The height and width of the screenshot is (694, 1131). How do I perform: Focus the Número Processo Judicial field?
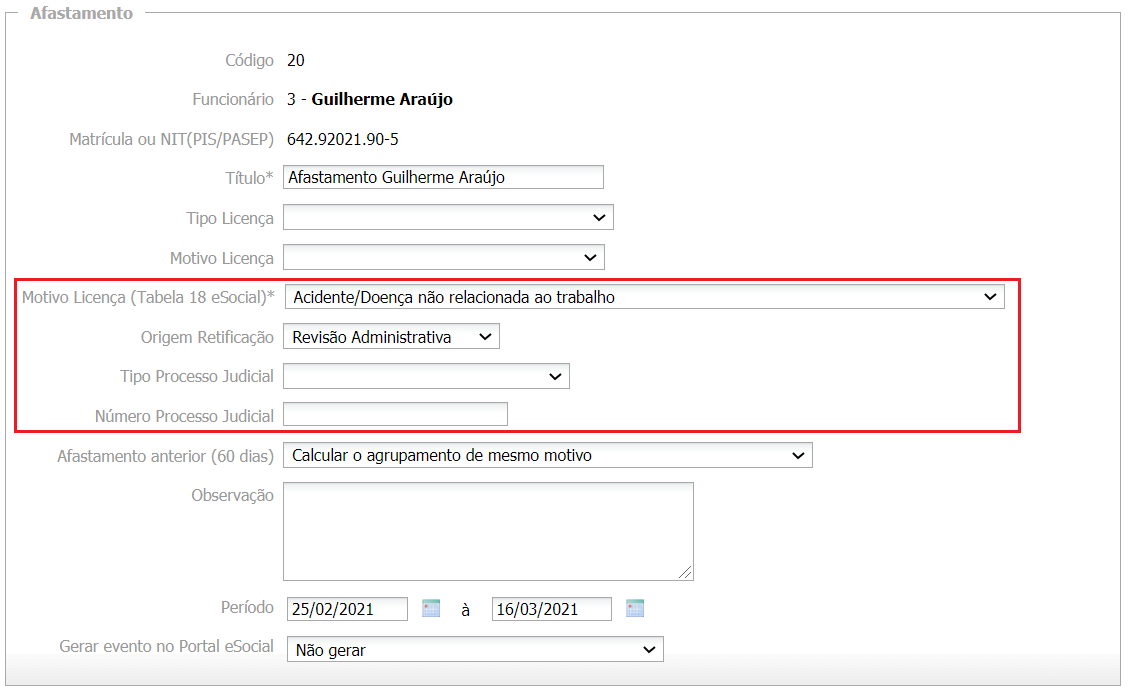pos(395,414)
